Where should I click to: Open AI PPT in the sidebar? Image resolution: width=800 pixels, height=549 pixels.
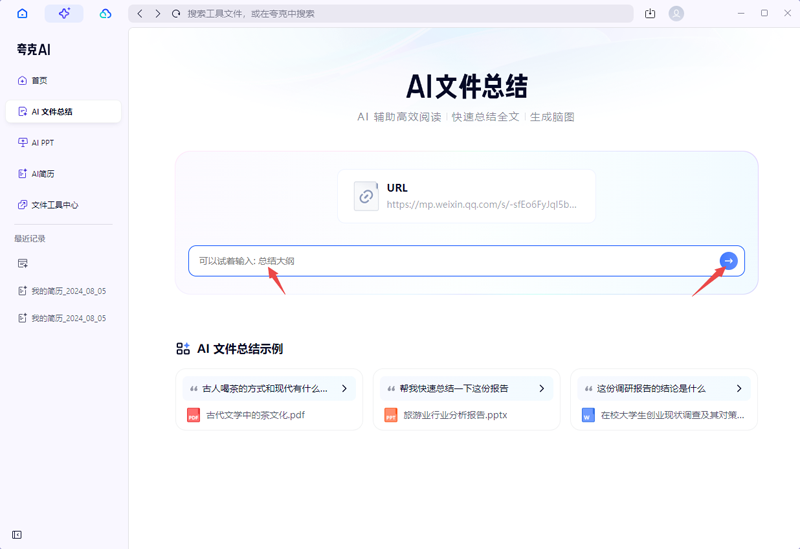tap(63, 143)
